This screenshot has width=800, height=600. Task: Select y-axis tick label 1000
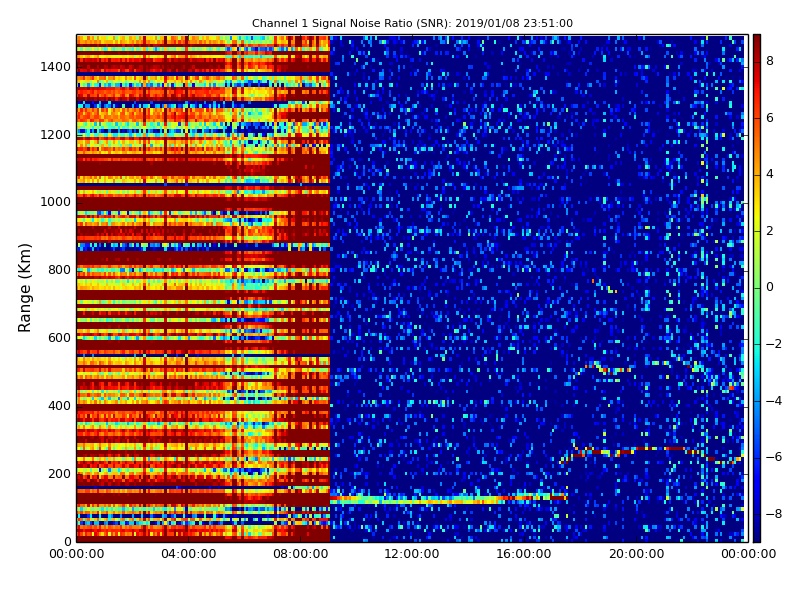(x=56, y=202)
